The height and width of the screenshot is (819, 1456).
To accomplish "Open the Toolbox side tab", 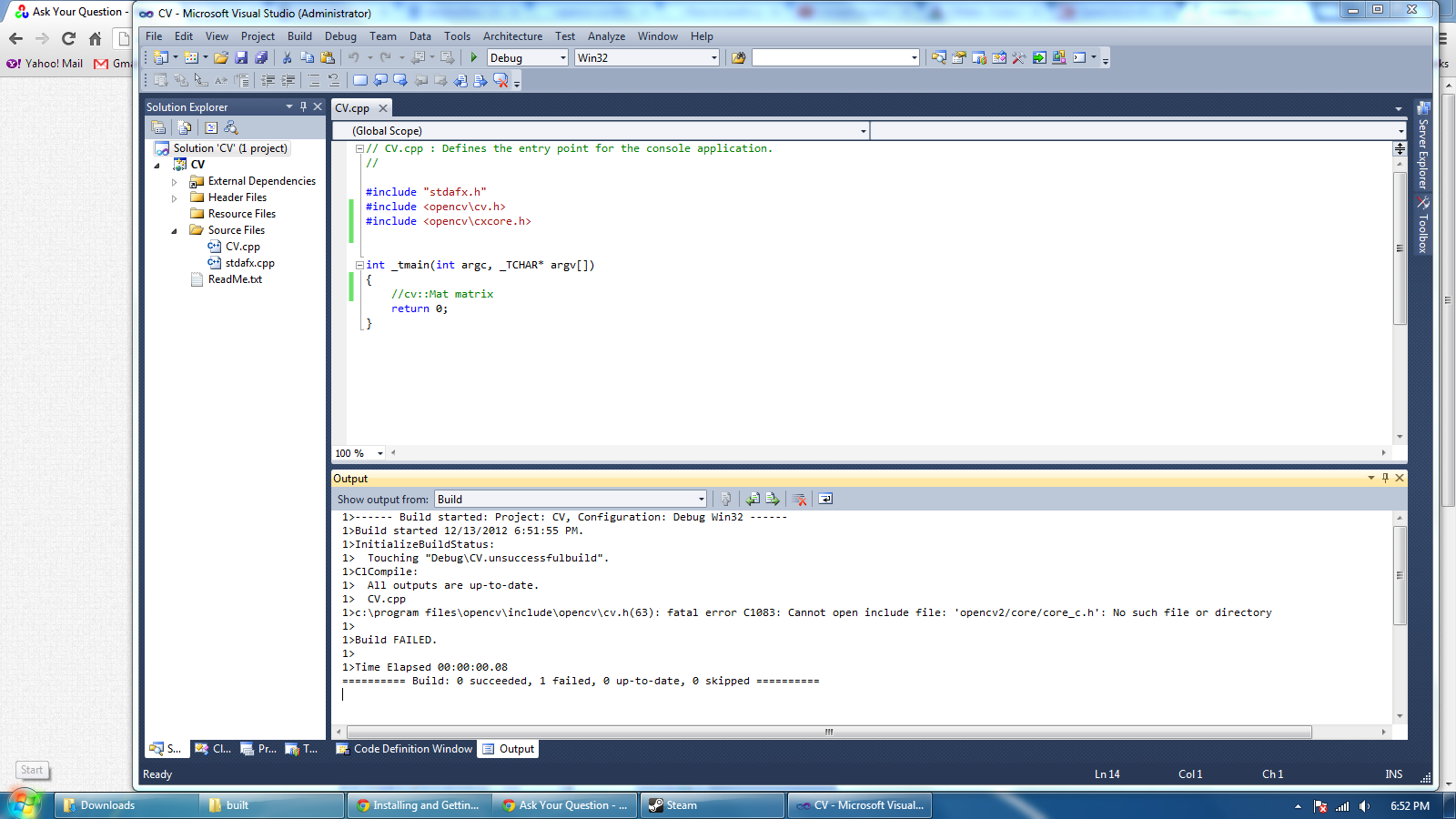I will tap(1423, 226).
